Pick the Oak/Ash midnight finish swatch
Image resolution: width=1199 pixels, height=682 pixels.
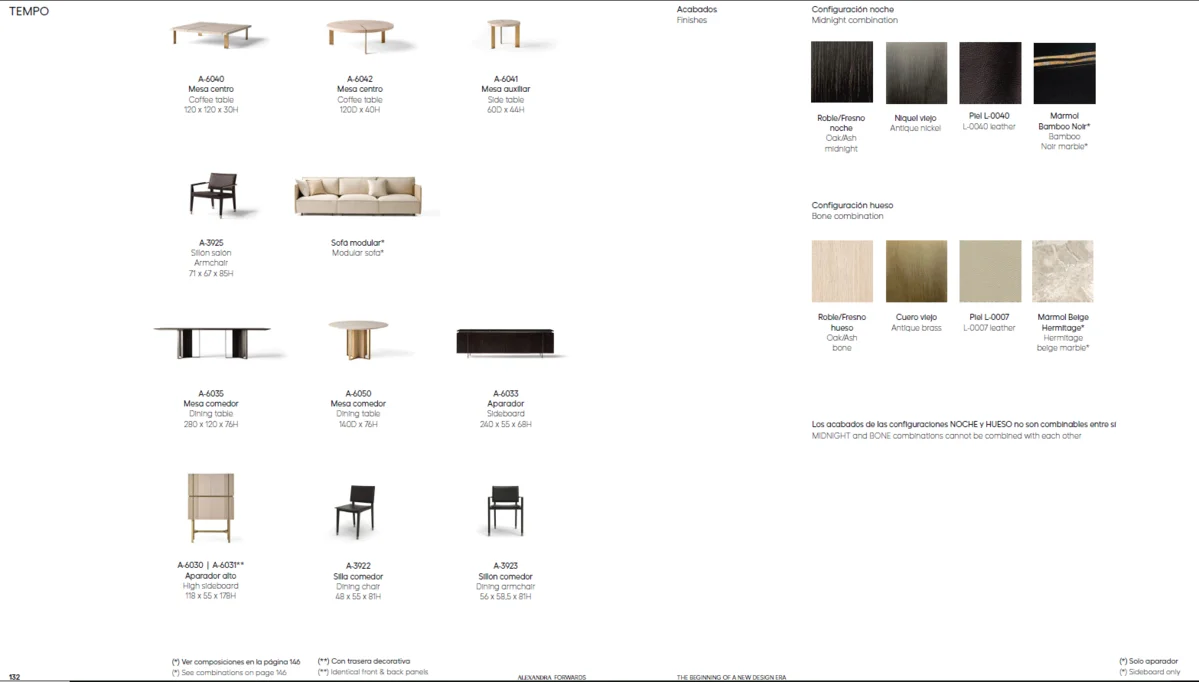point(842,72)
